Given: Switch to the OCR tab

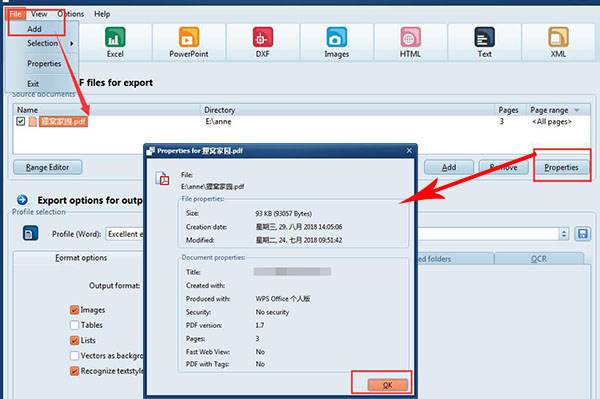Looking at the screenshot, I should click(539, 259).
